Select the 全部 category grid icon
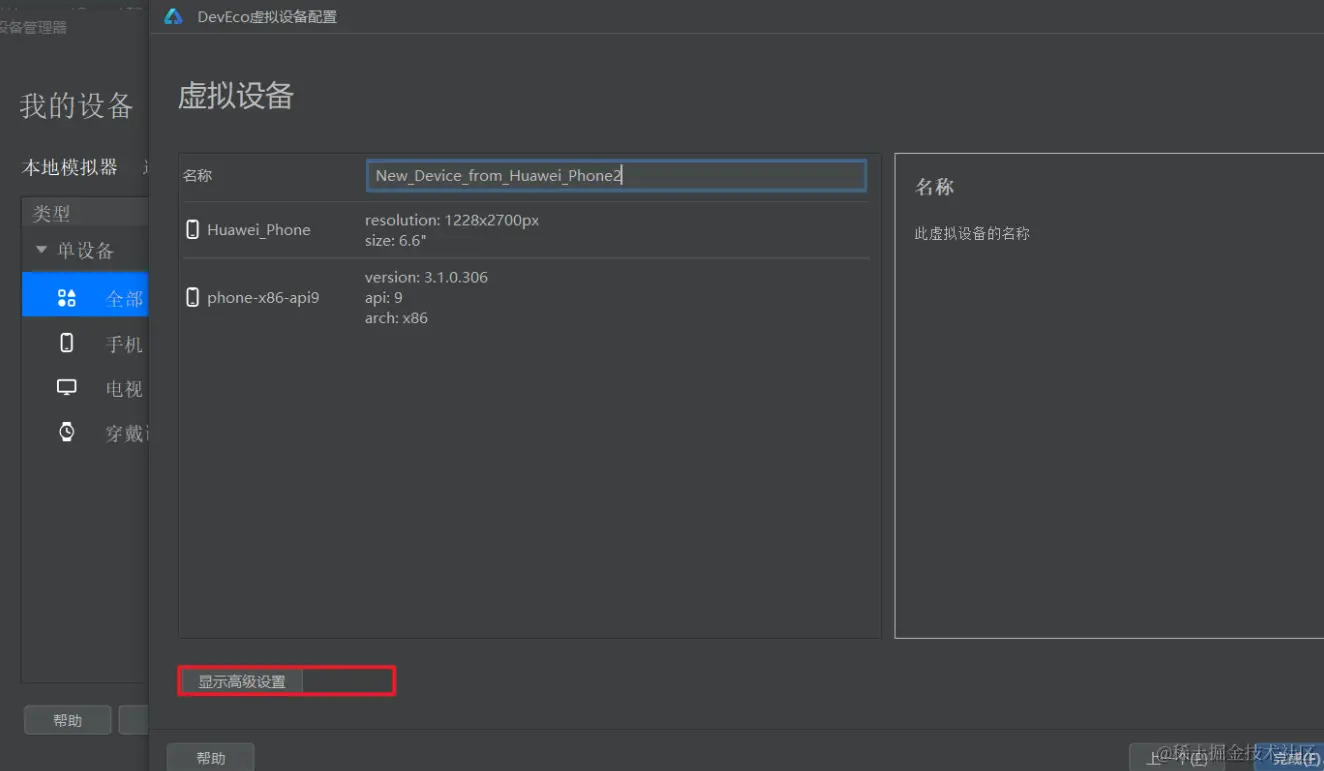The image size is (1324, 771). coord(67,298)
